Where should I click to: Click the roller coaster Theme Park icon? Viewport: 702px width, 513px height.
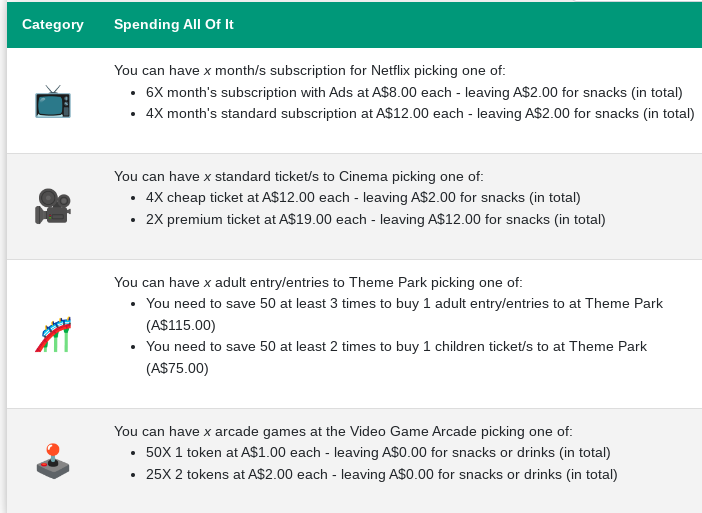(x=52, y=334)
